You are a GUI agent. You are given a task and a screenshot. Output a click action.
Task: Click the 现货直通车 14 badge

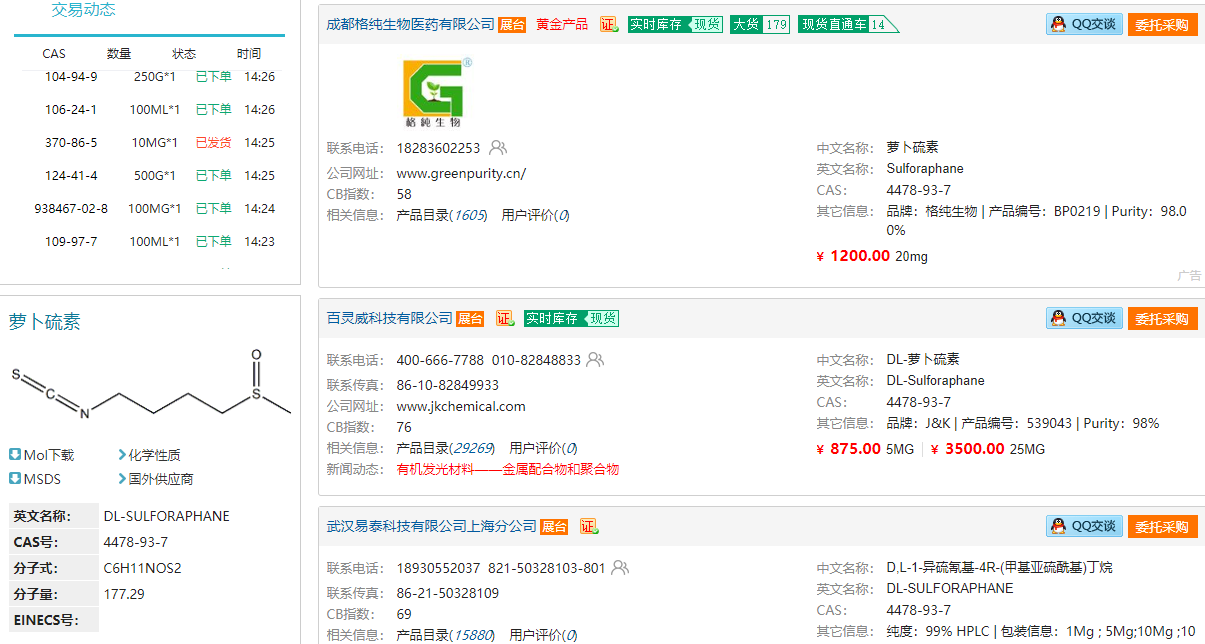tap(846, 24)
